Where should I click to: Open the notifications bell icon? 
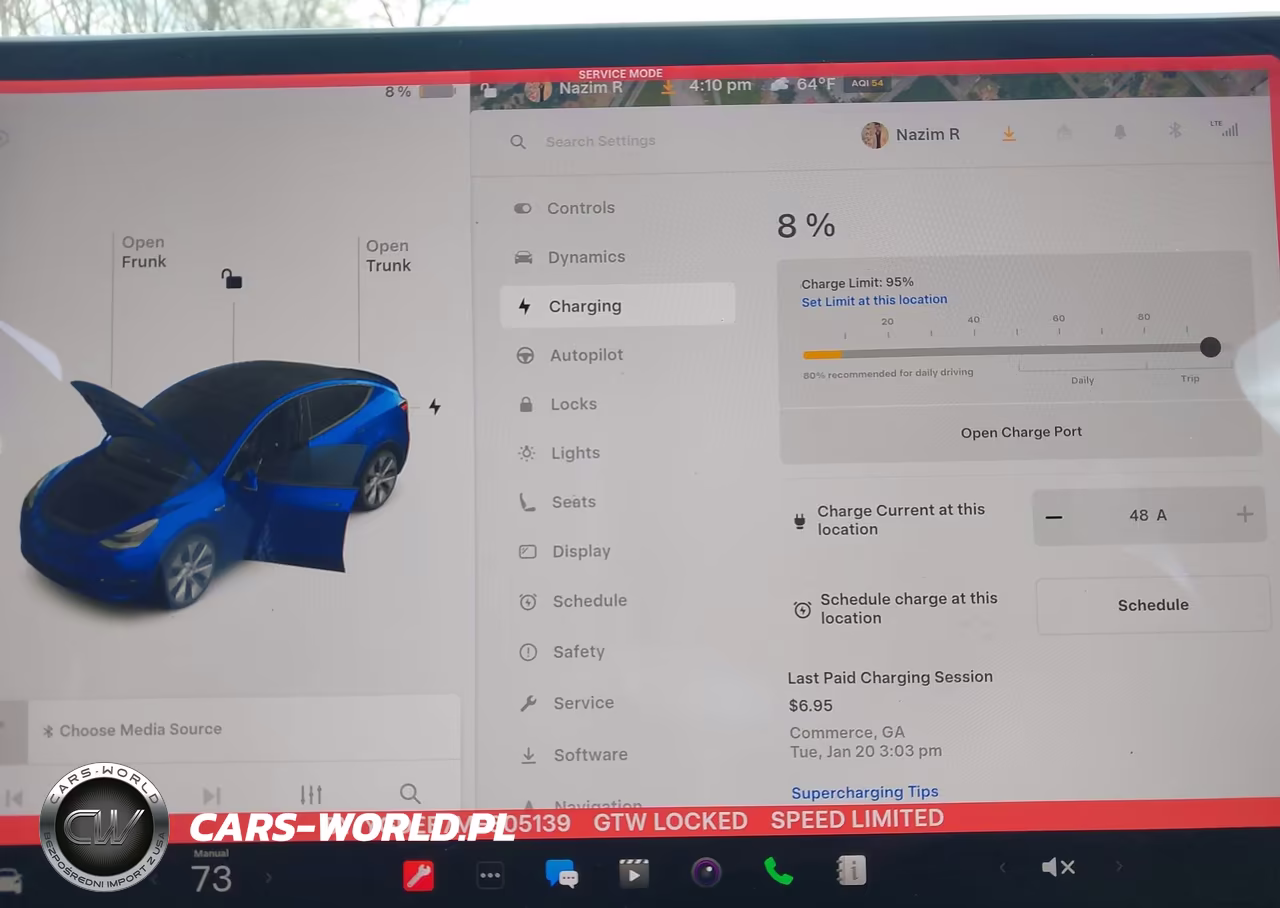click(x=1120, y=132)
